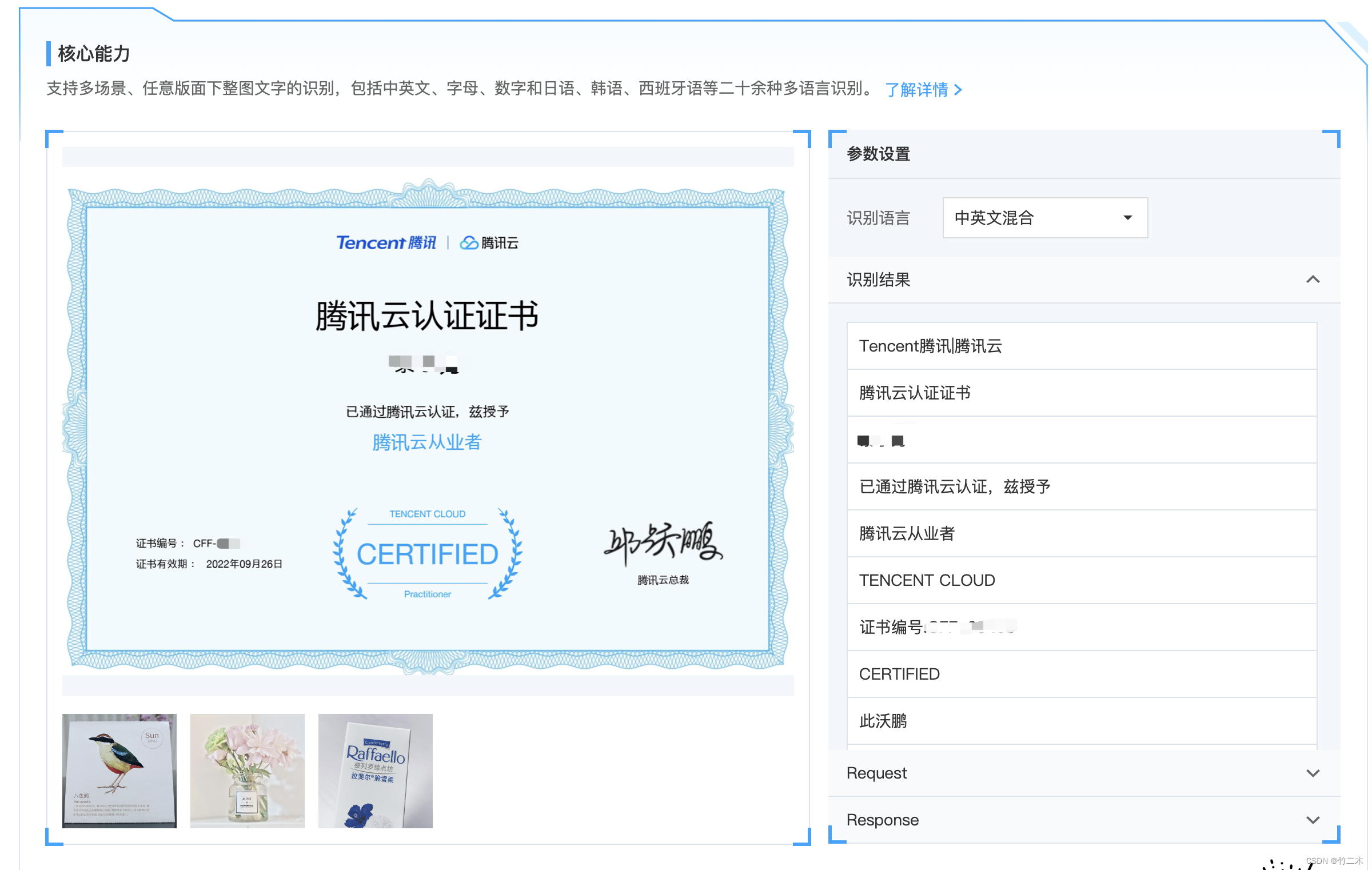
Task: Click the 参数设置 panel title
Action: coord(878,154)
